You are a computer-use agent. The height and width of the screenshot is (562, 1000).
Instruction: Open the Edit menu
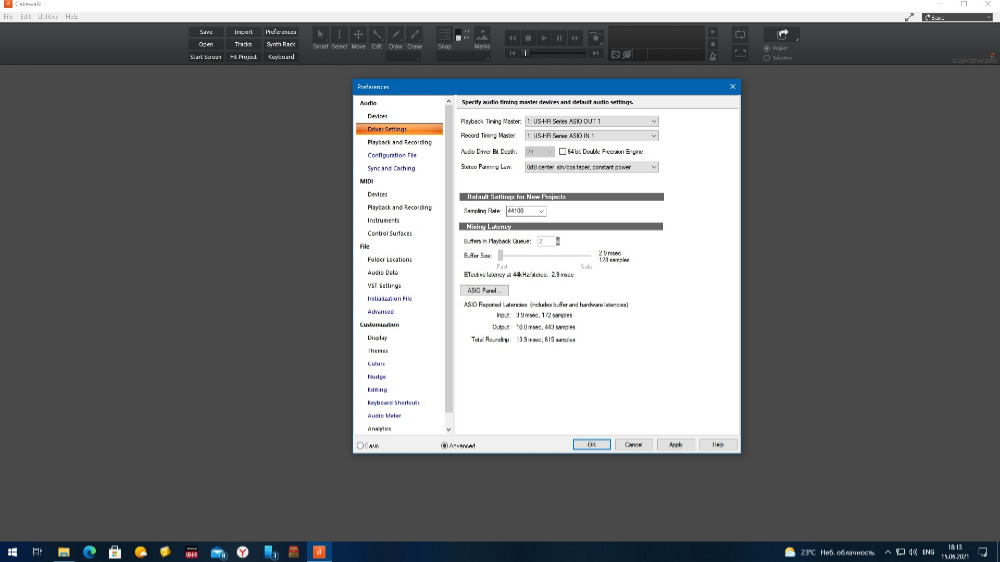pos(26,17)
